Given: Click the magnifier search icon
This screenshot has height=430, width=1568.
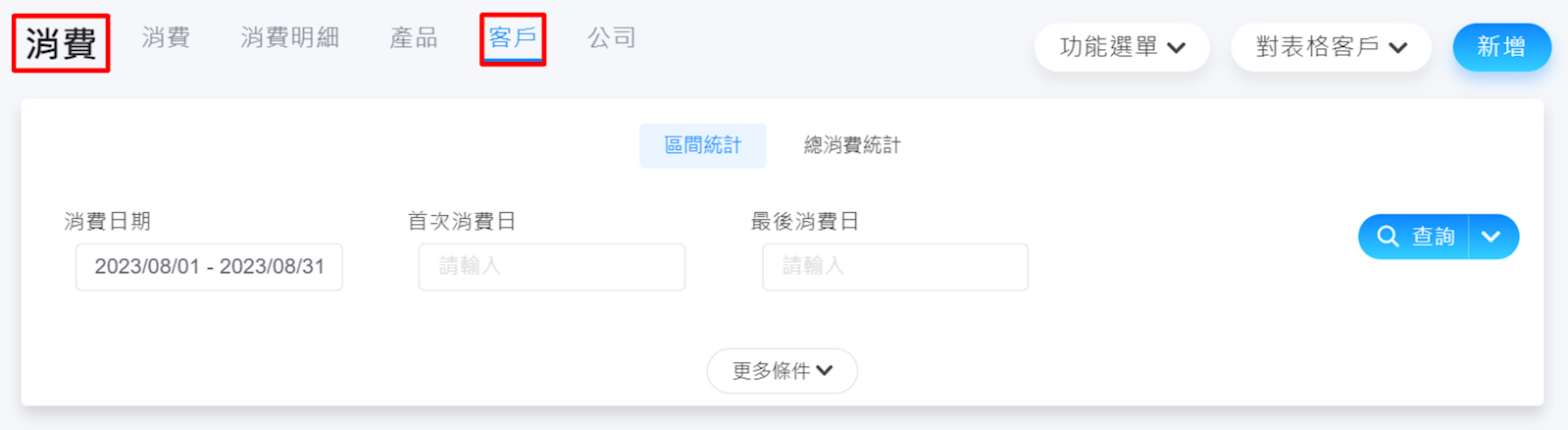Looking at the screenshot, I should [1388, 237].
